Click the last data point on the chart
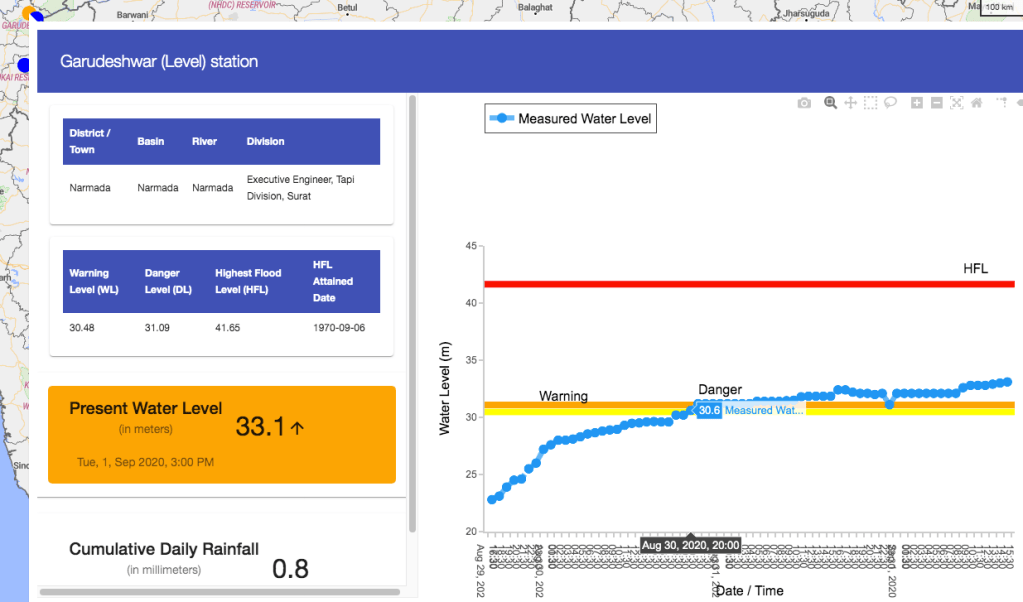The image size is (1023, 602). pyautogui.click(x=1007, y=382)
